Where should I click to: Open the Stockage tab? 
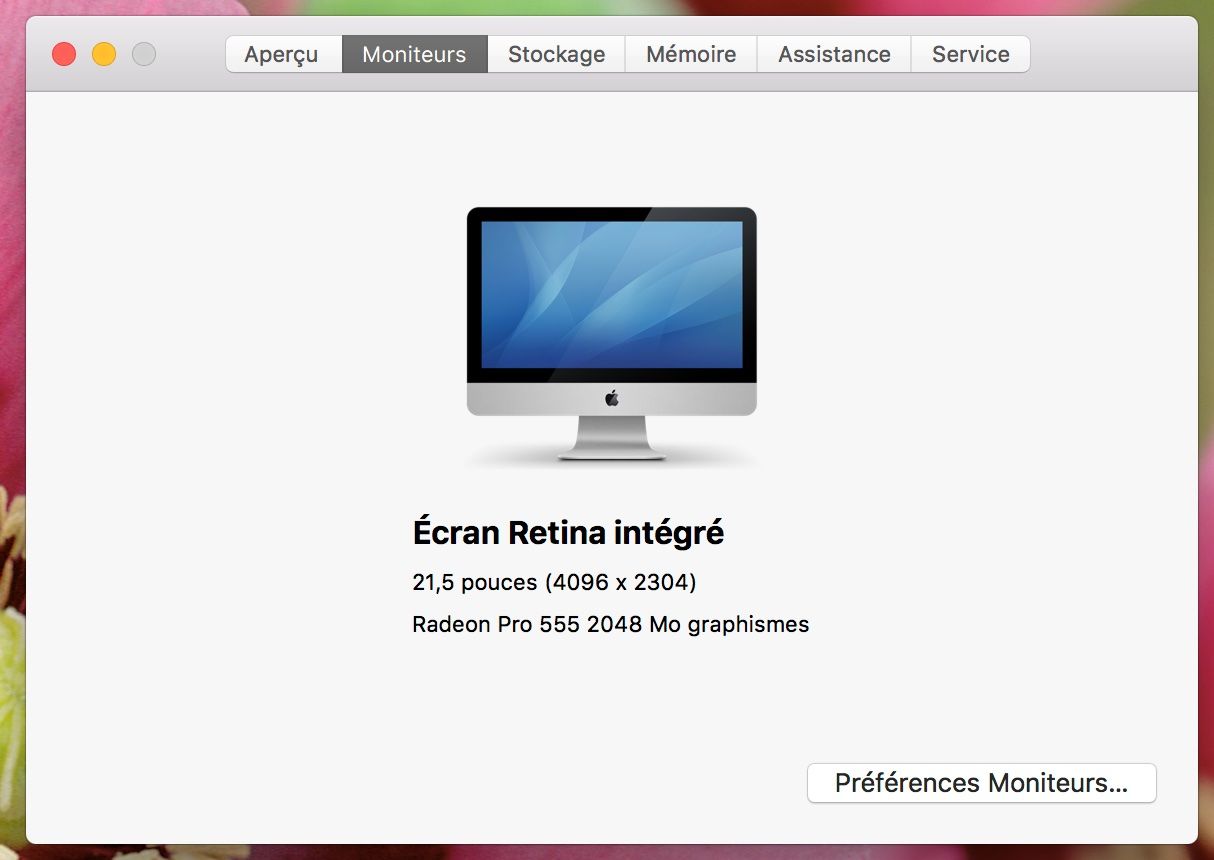pyautogui.click(x=556, y=54)
